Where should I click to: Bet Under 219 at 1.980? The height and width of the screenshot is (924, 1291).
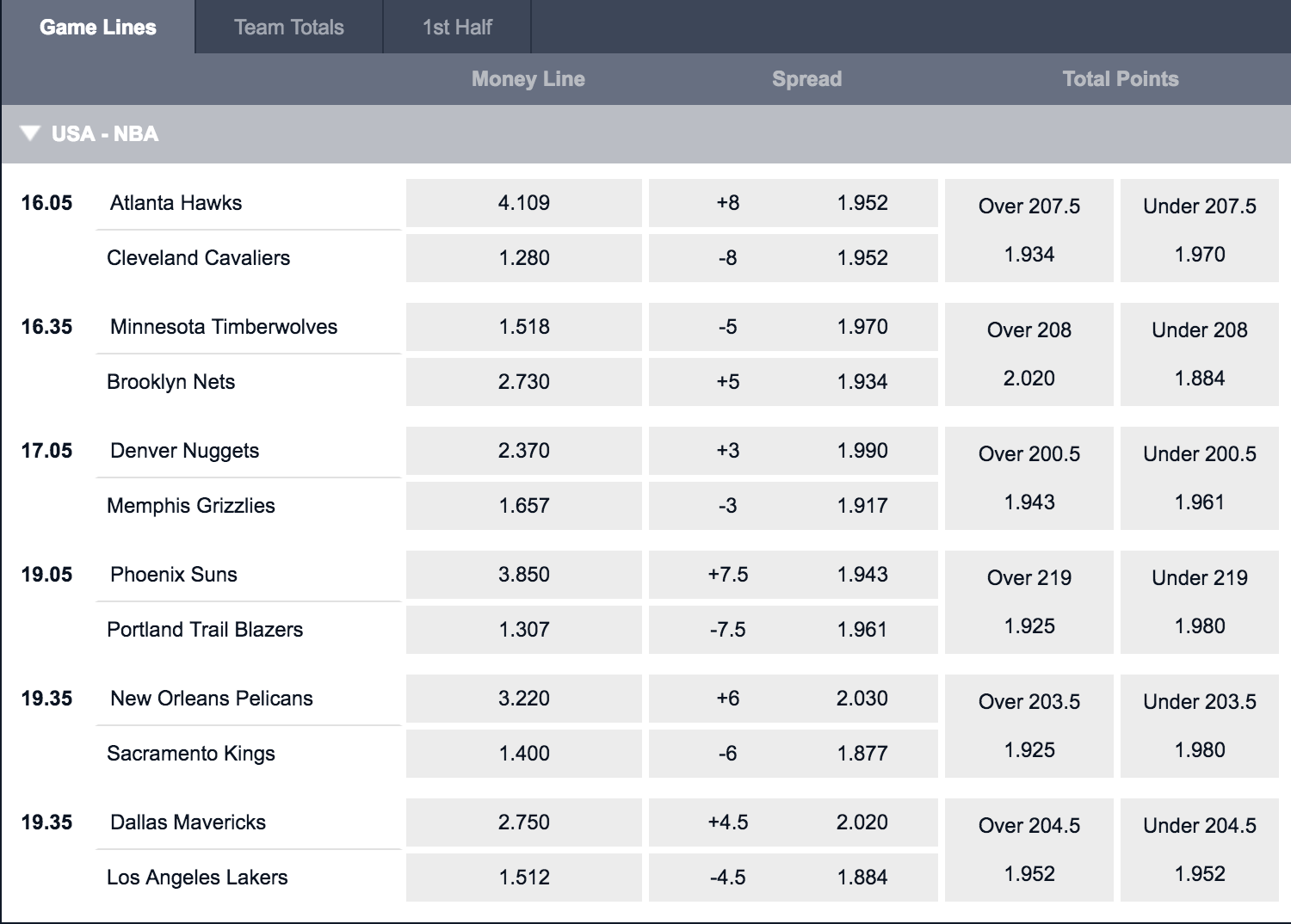[1200, 602]
